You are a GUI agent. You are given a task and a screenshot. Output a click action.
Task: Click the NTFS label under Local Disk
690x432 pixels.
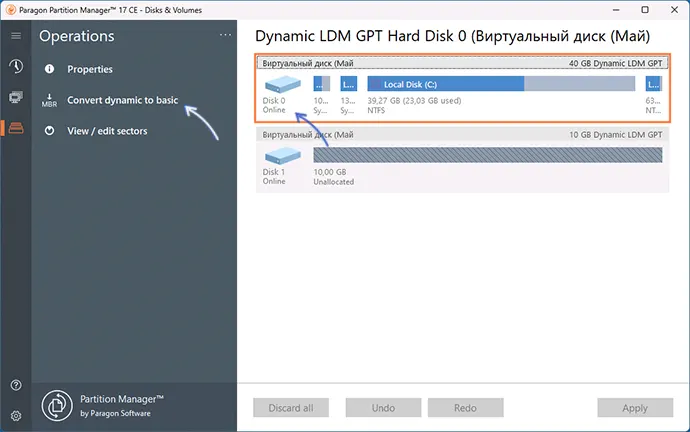pos(376,110)
